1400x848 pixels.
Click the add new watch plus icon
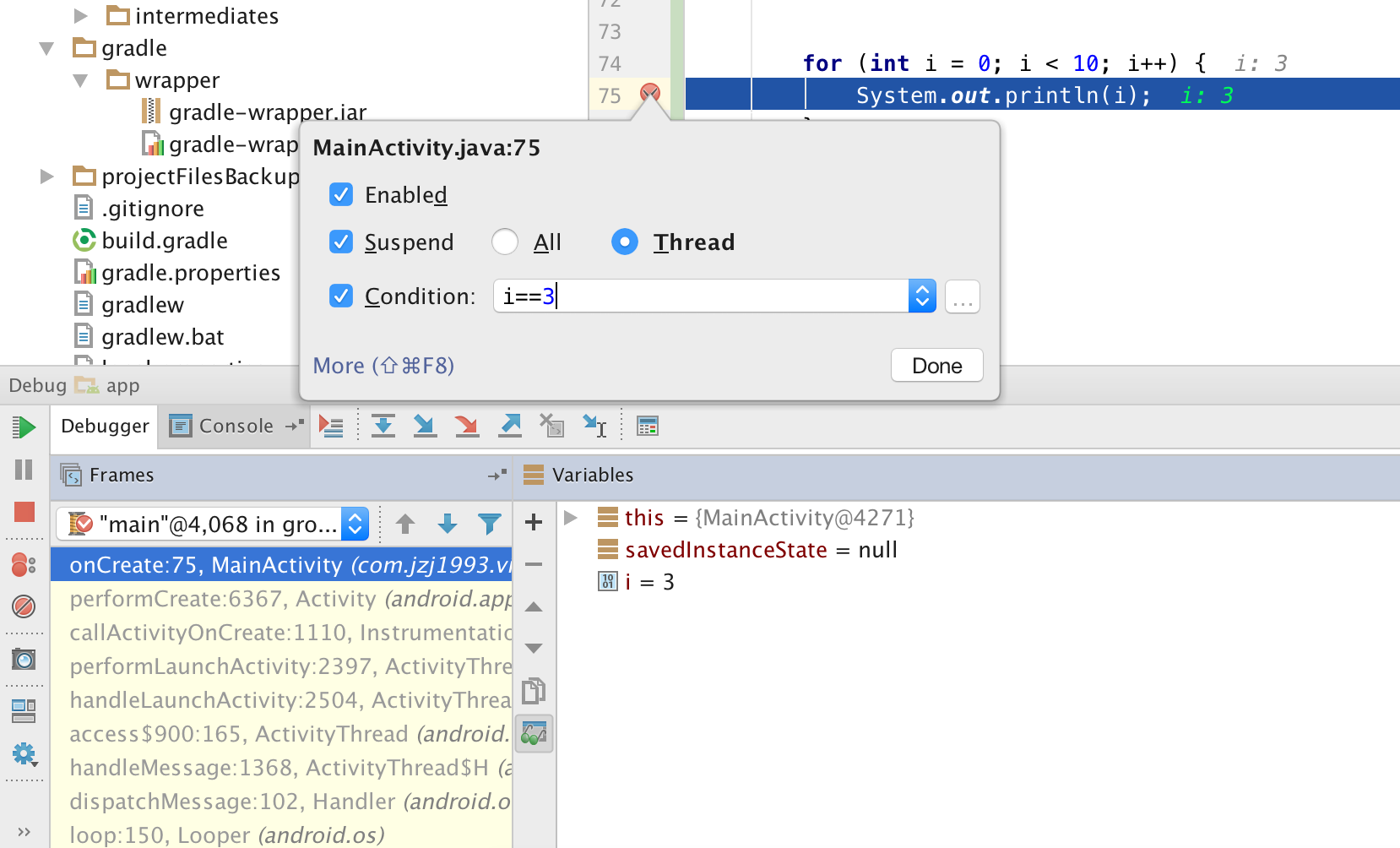coord(534,522)
